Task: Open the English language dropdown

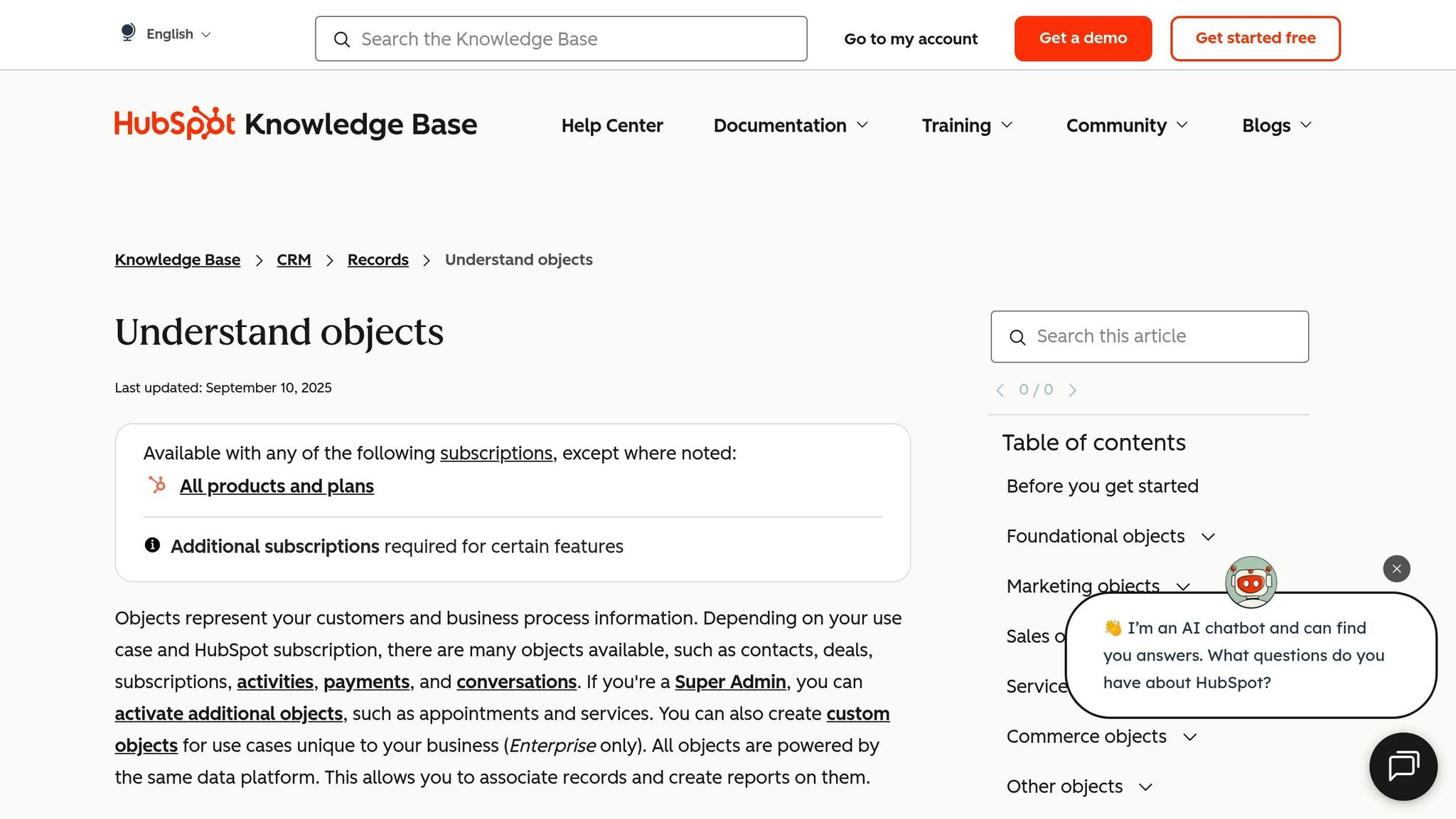Action: click(x=176, y=33)
